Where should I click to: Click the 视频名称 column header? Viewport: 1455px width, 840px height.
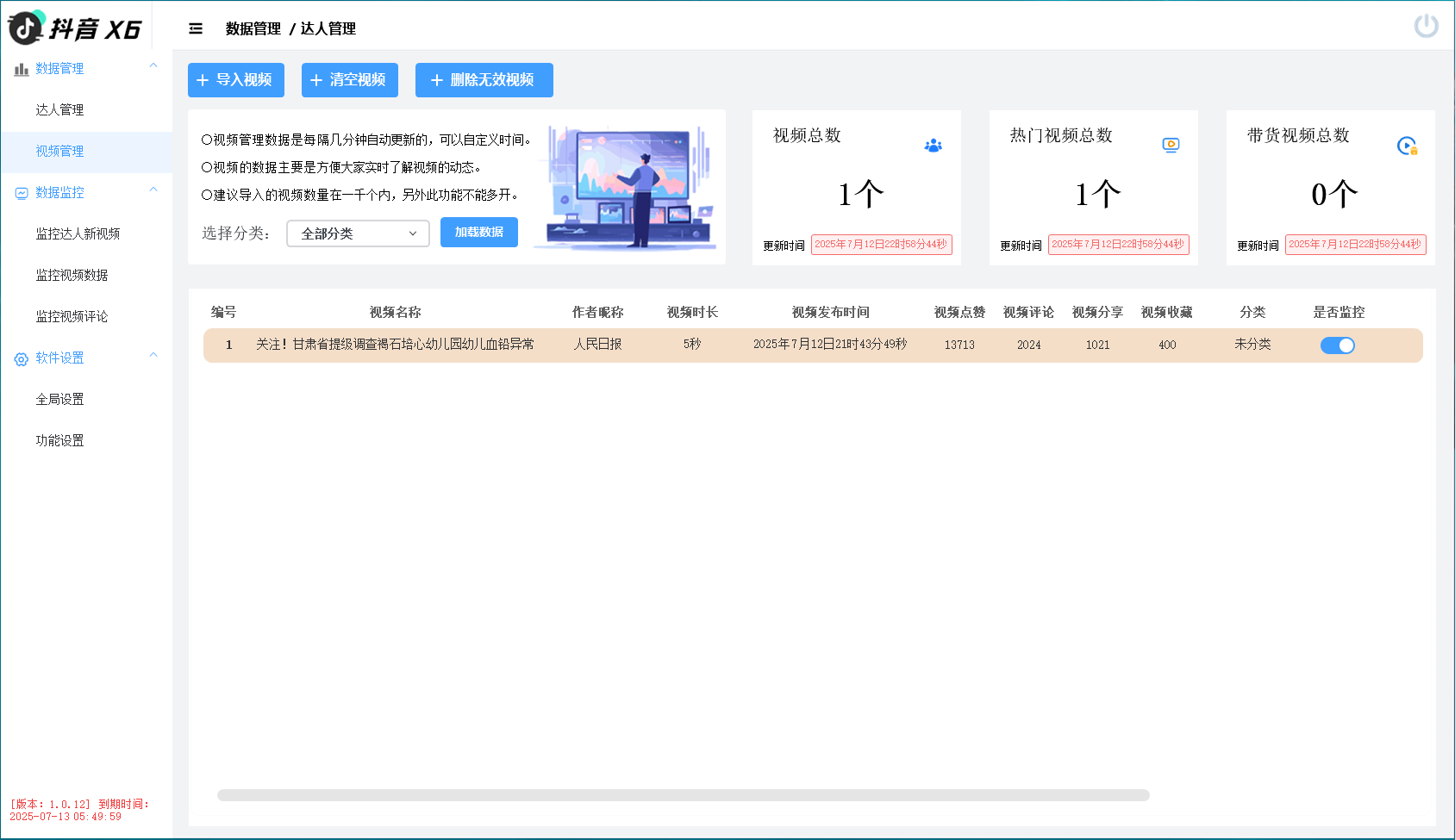pos(396,313)
